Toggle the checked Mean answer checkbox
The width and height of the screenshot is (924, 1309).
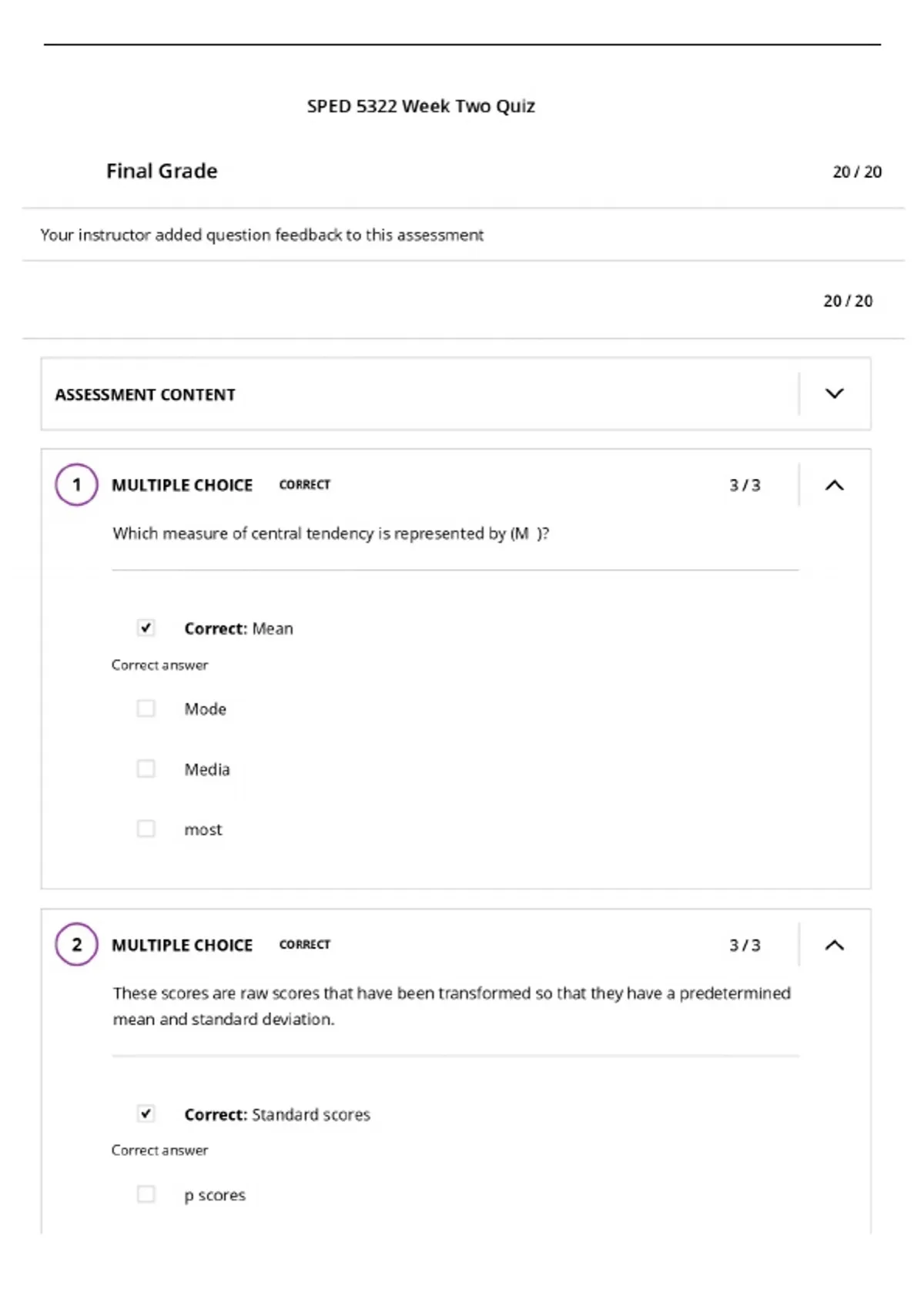(146, 628)
